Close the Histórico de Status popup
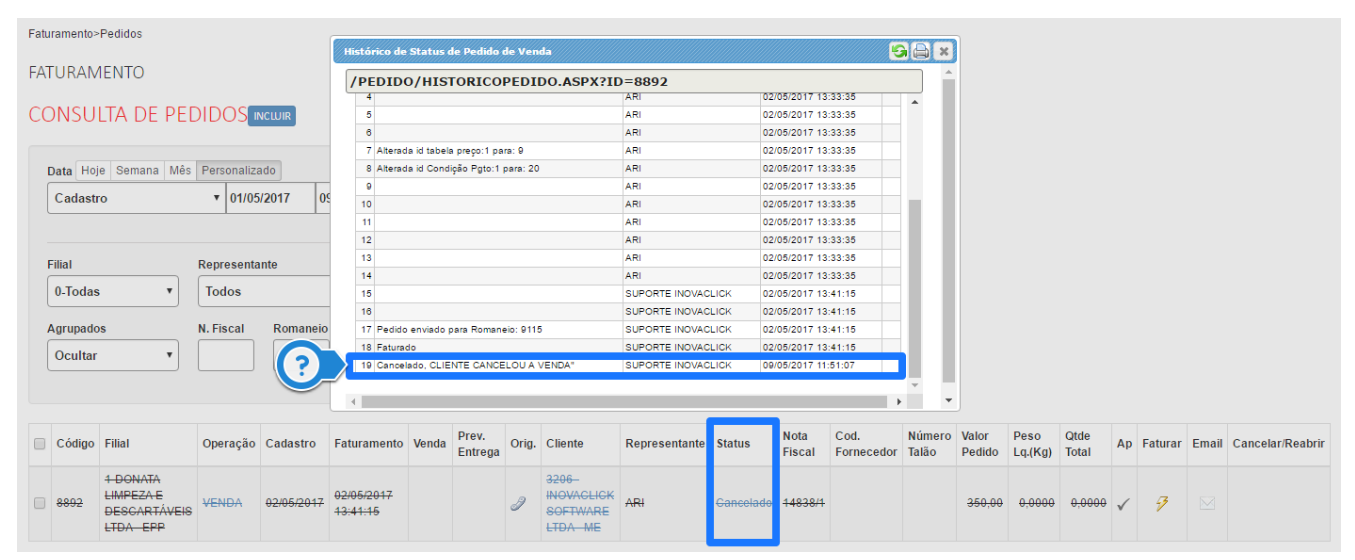1355x560 pixels. coord(943,51)
